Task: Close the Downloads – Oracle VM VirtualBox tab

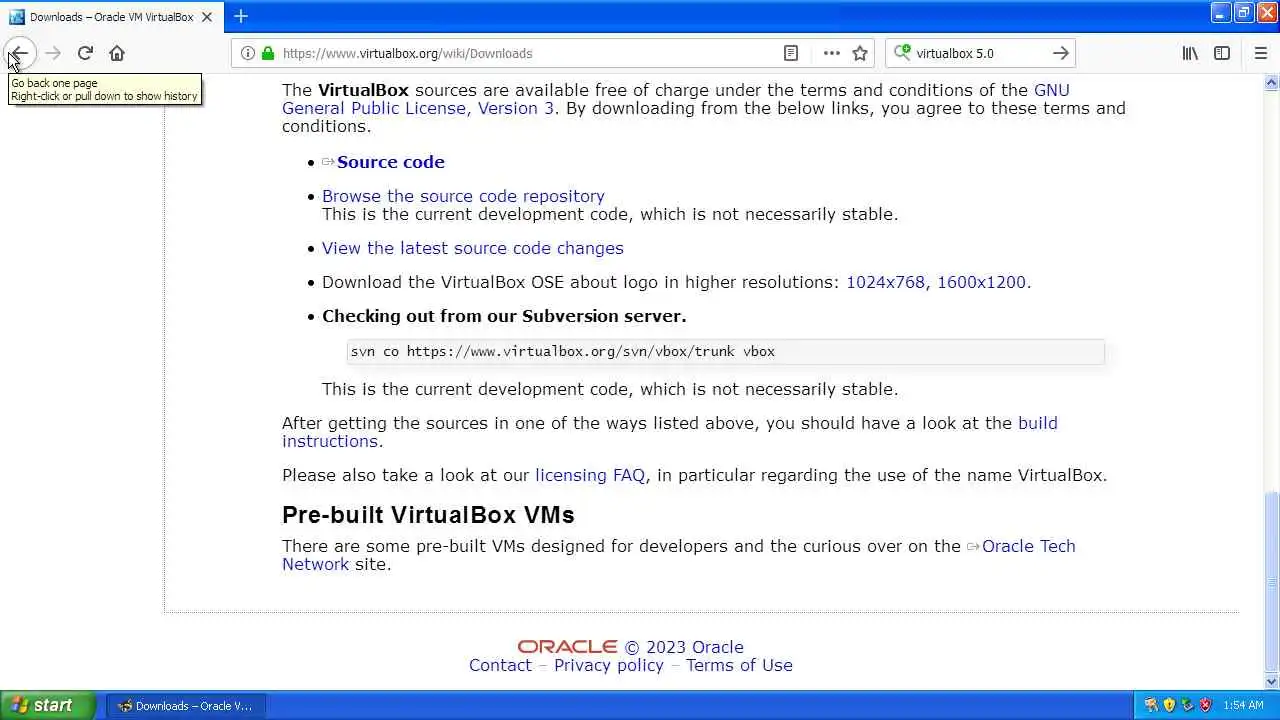Action: [x=207, y=17]
